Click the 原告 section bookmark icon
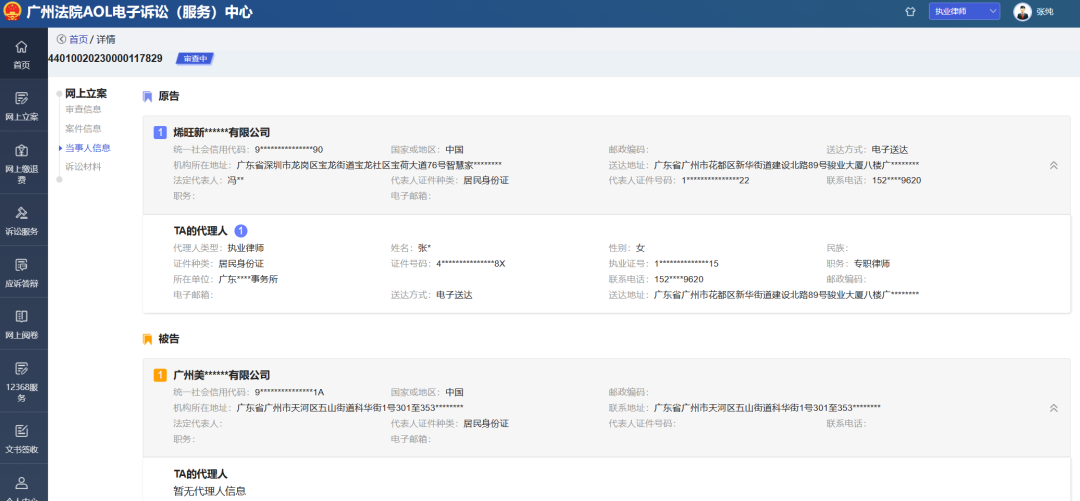 (147, 96)
